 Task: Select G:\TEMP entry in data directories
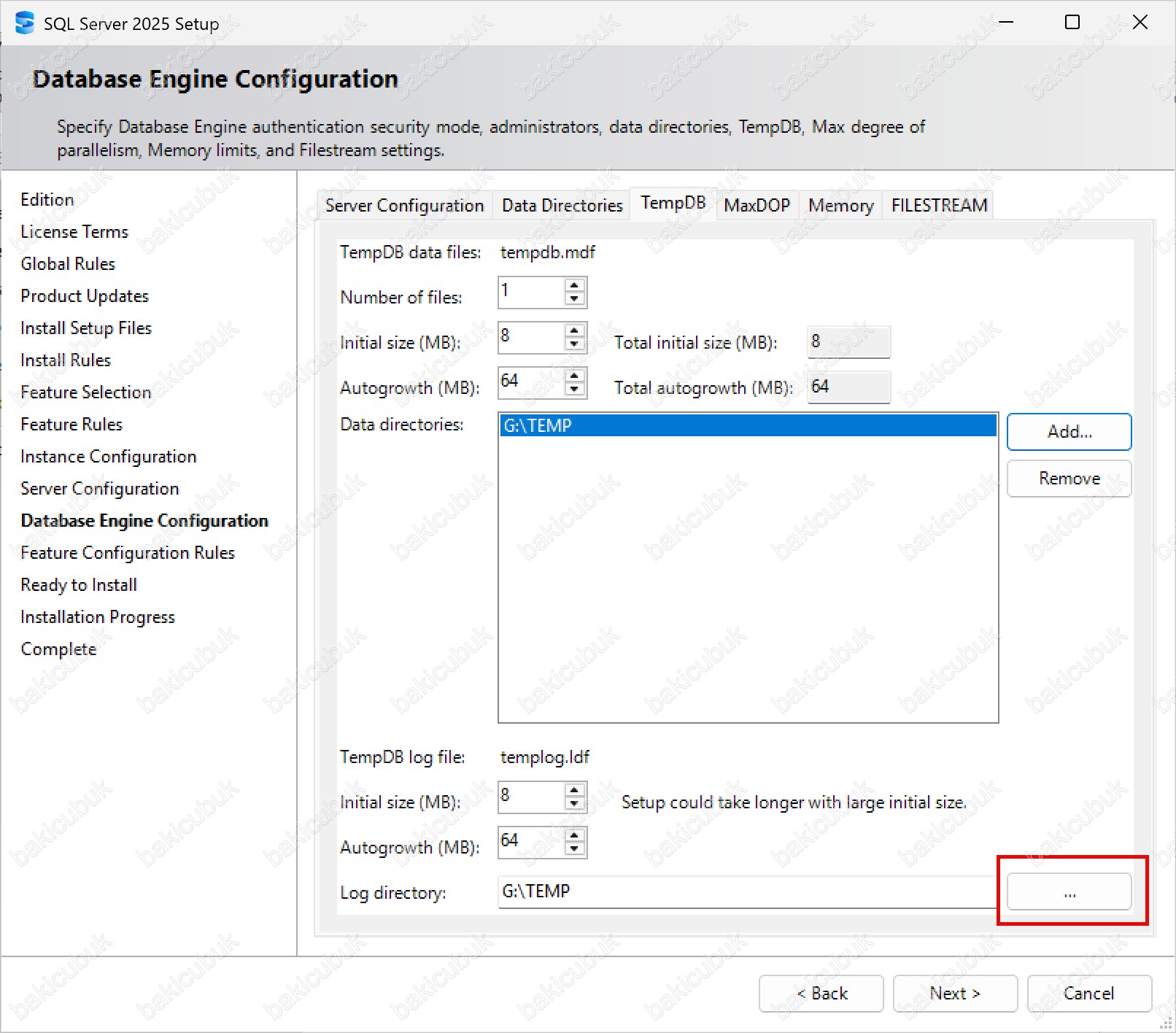[x=747, y=425]
